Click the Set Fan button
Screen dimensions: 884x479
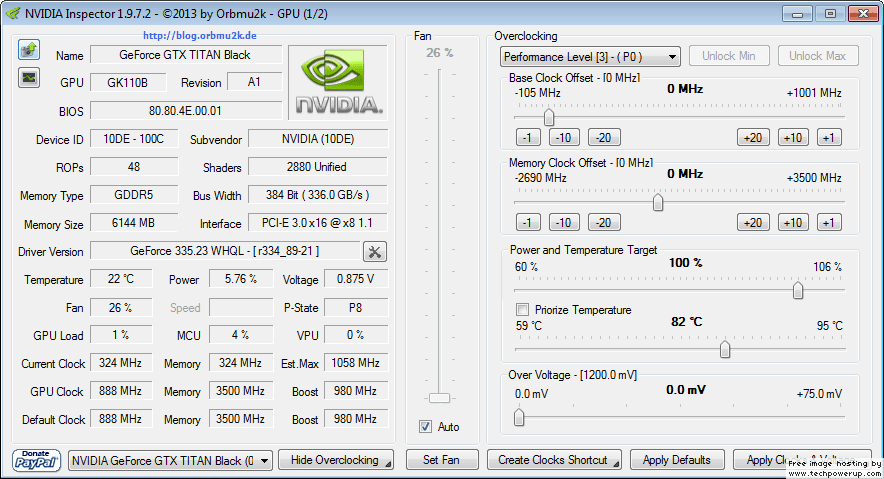441,460
